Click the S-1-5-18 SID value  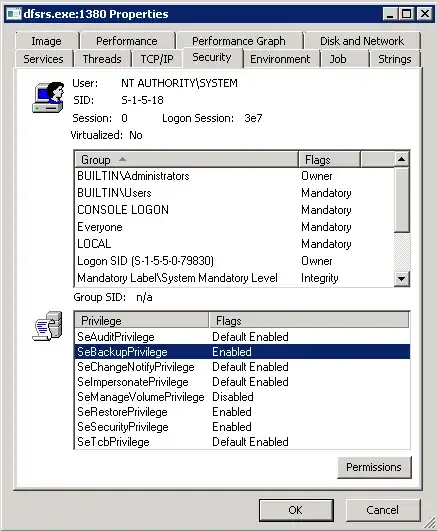(x=142, y=100)
